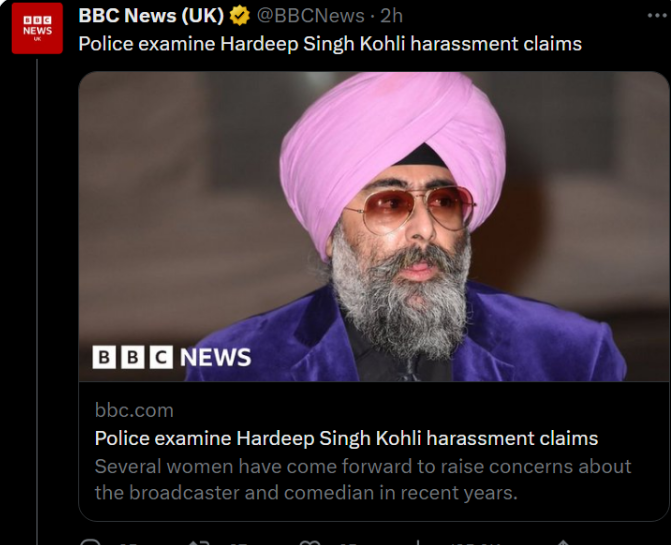Click the reply speech bubble icon
671x545 pixels.
(x=91, y=542)
